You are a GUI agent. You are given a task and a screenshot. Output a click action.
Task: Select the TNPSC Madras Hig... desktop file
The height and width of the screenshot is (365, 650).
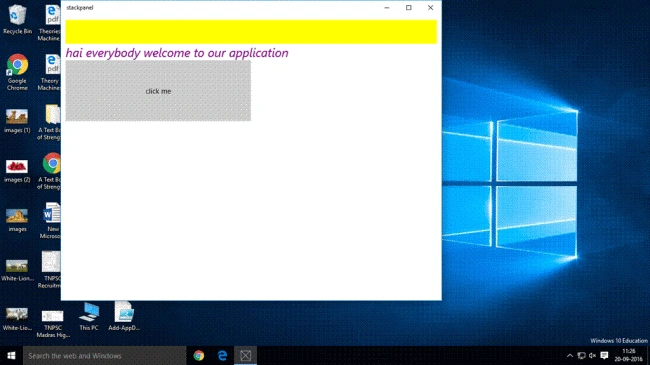coord(53,324)
